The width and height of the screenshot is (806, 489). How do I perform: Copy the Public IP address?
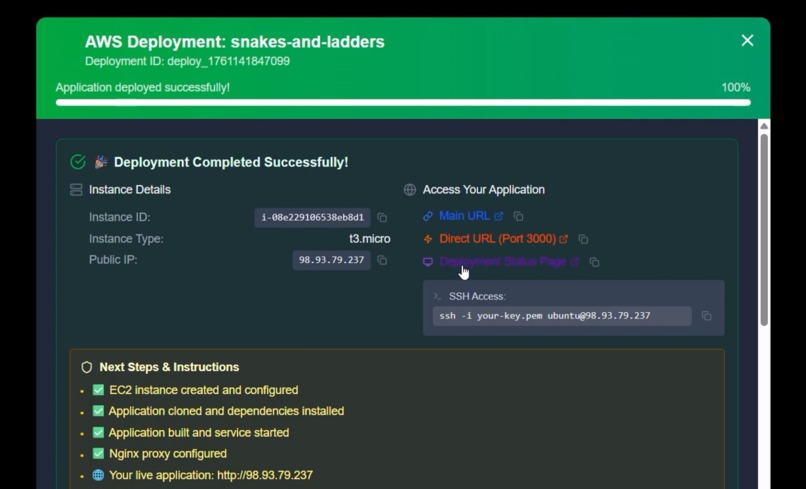tap(382, 260)
